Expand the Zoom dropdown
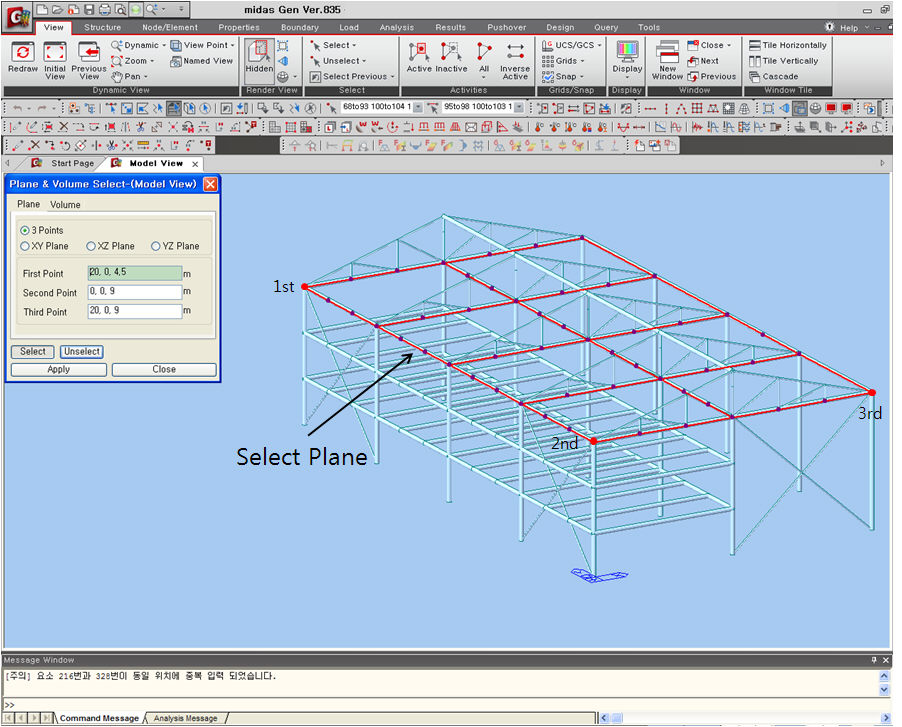902x727 pixels. tap(152, 61)
